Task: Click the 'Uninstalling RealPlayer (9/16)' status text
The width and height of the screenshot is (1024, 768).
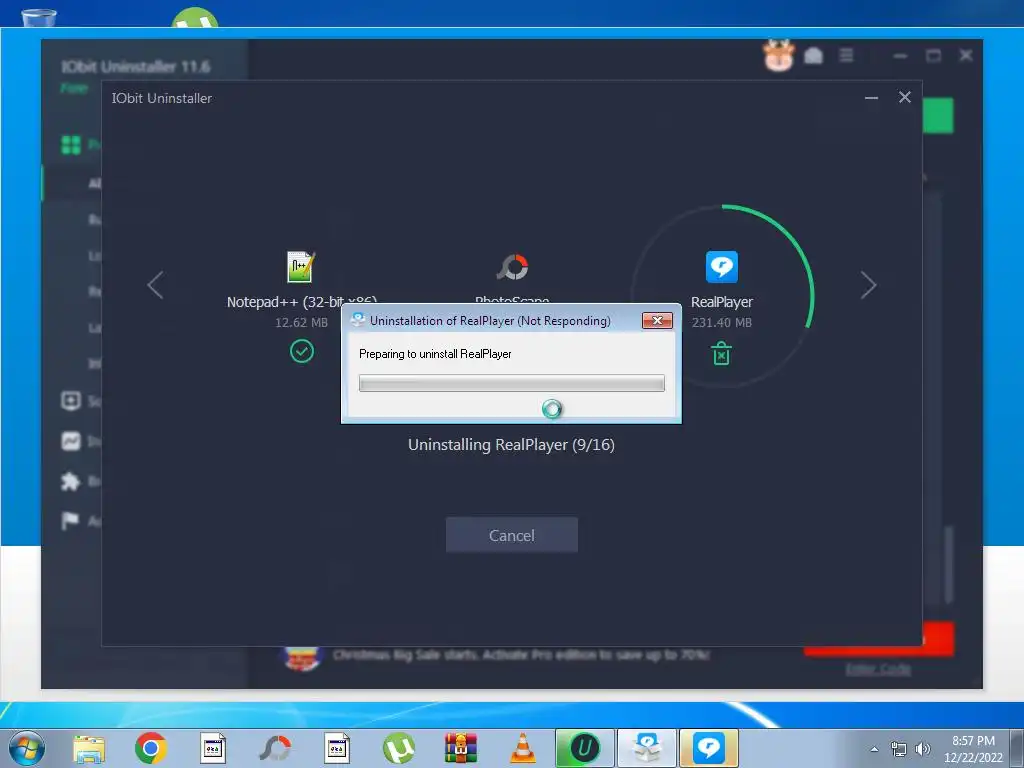Action: click(x=511, y=445)
